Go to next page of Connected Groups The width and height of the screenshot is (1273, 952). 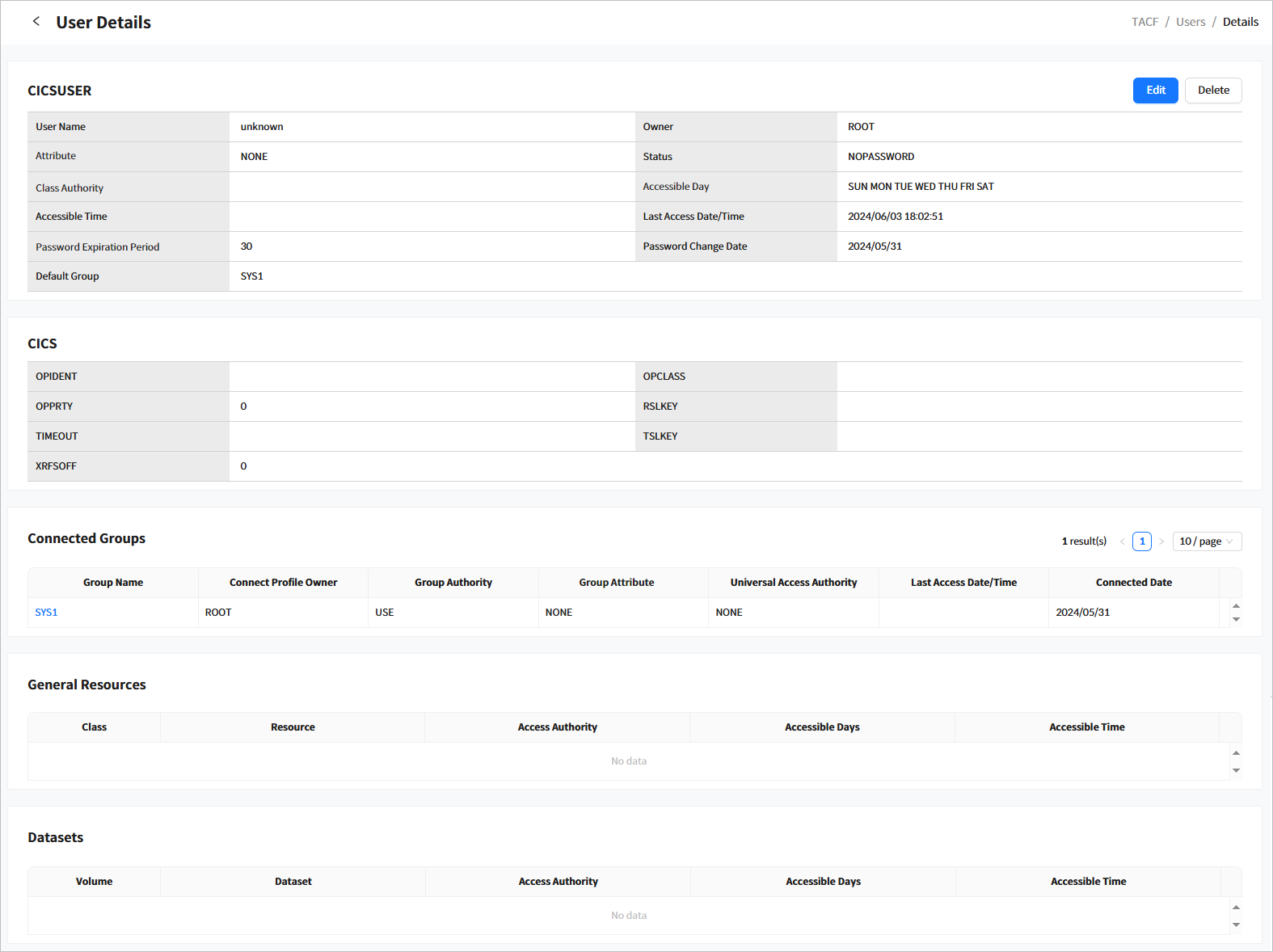tap(1161, 541)
